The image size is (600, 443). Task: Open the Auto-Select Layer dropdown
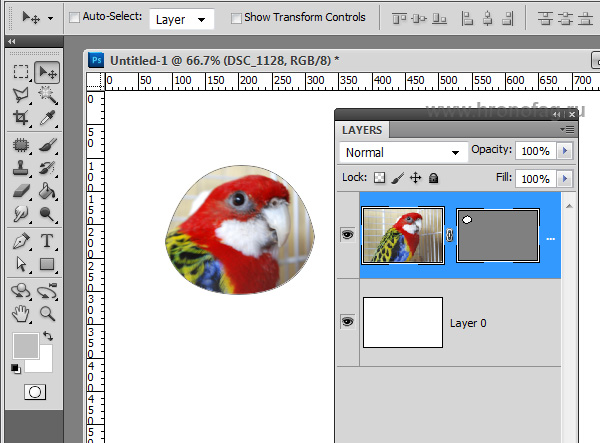point(185,19)
